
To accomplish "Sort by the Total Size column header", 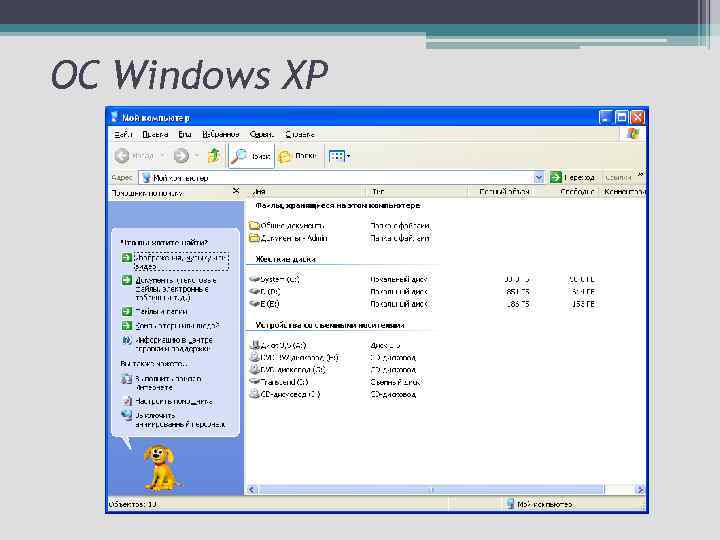I will click(x=502, y=191).
